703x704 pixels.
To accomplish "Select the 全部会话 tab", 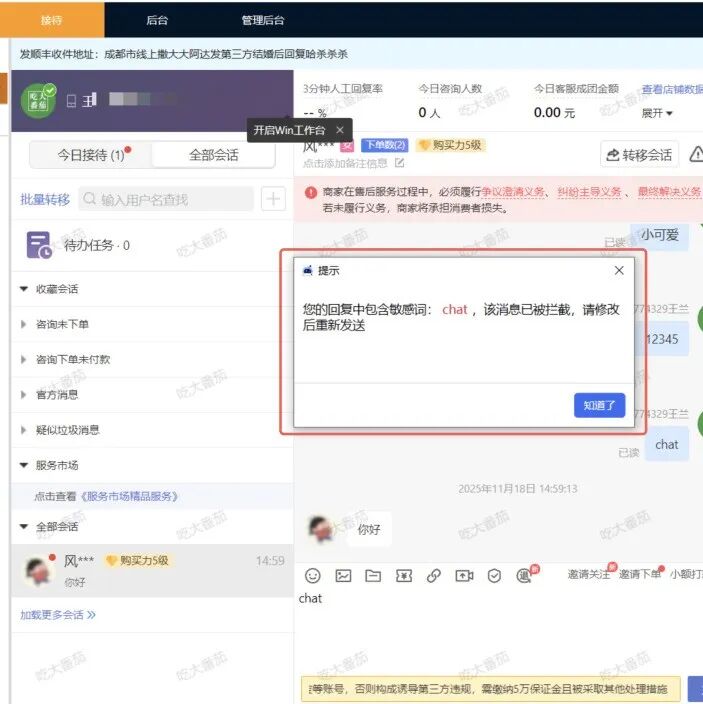I will 214,155.
